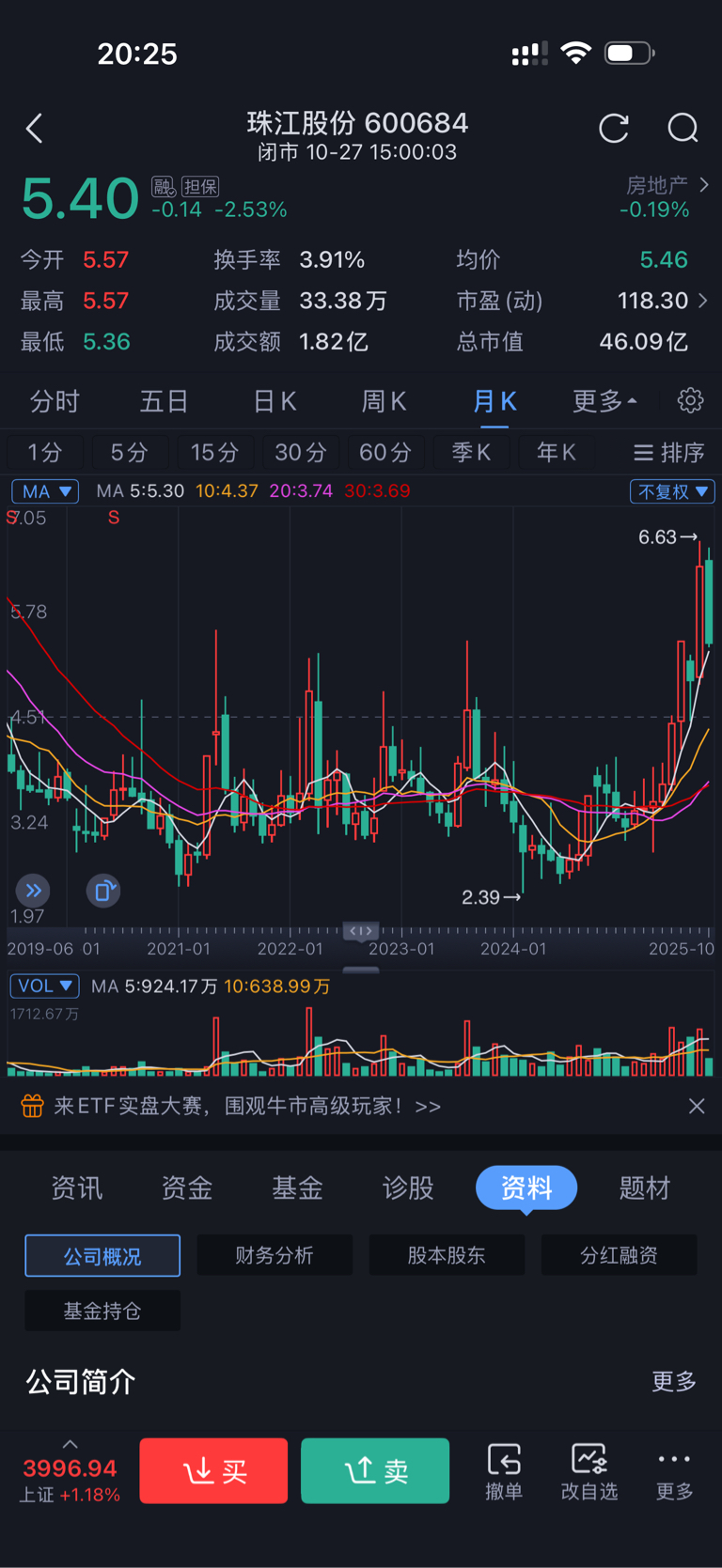Refresh the stock quote
722x1568 pixels.
(614, 129)
